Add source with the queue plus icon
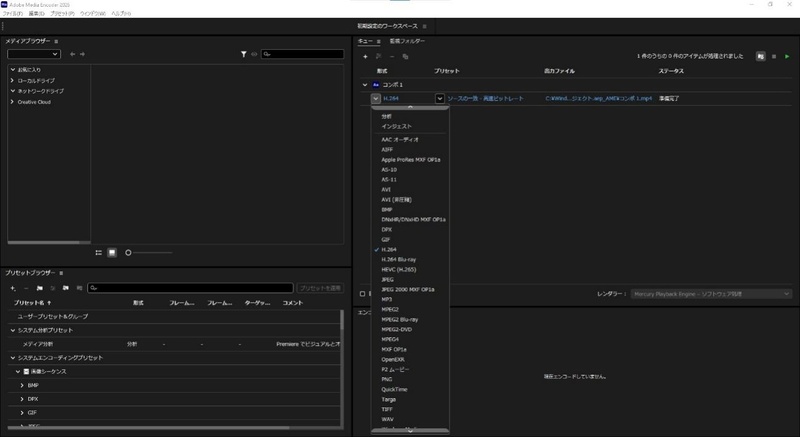 click(365, 57)
